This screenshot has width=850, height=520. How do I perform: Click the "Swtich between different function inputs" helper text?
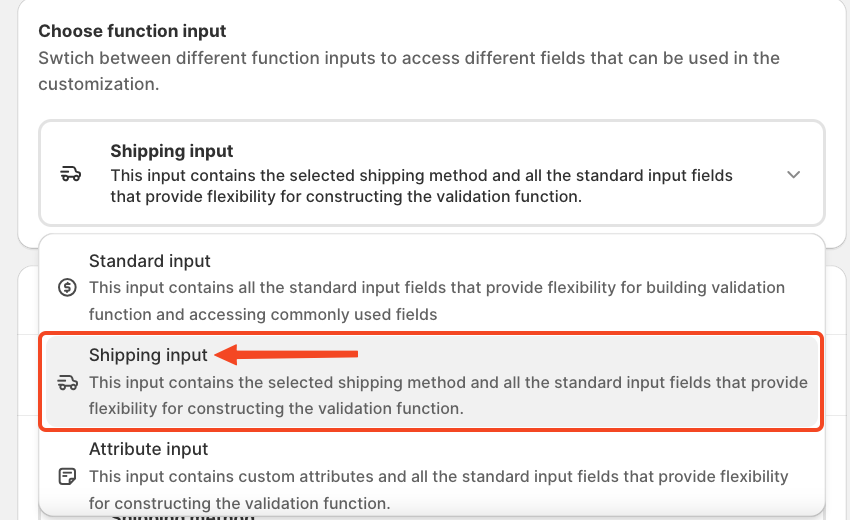click(x=408, y=71)
